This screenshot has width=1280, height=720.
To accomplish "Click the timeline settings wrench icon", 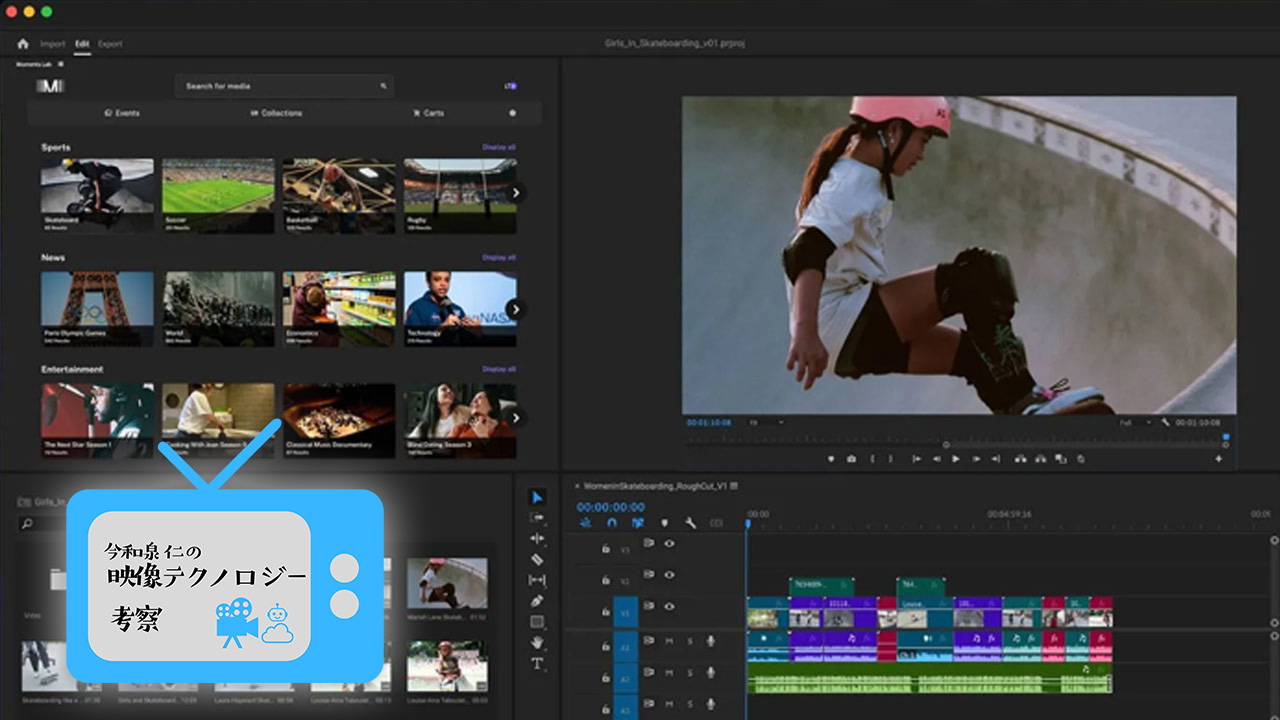I will (x=690, y=523).
